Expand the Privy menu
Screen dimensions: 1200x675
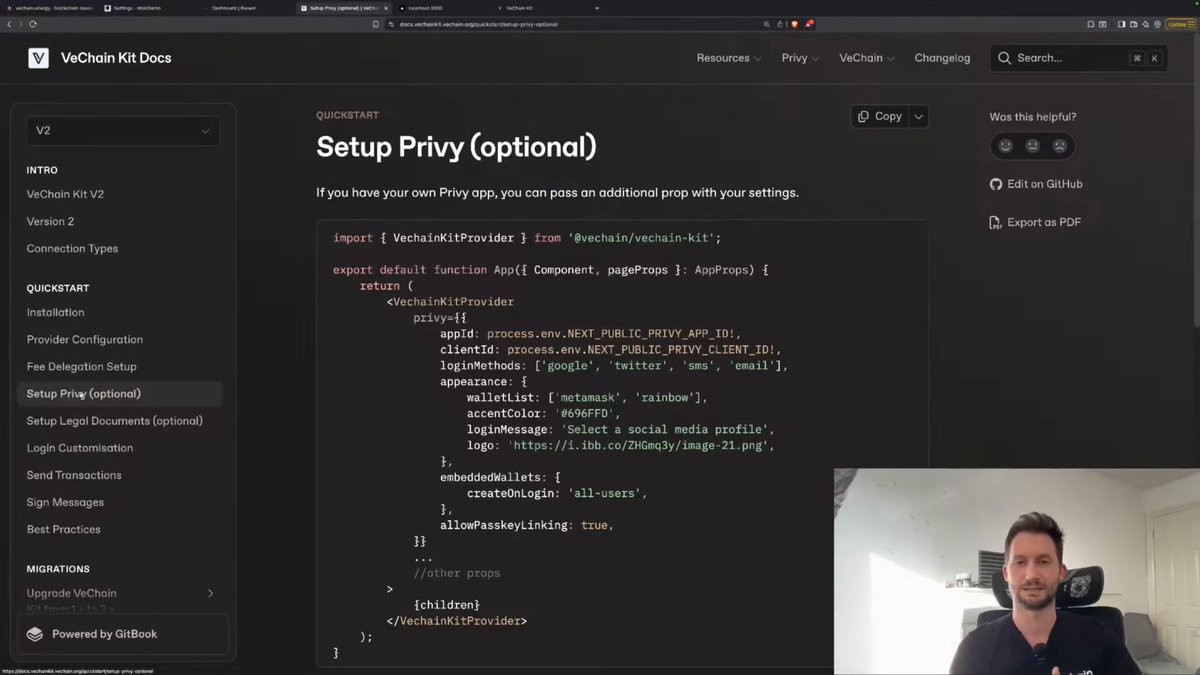click(x=800, y=58)
